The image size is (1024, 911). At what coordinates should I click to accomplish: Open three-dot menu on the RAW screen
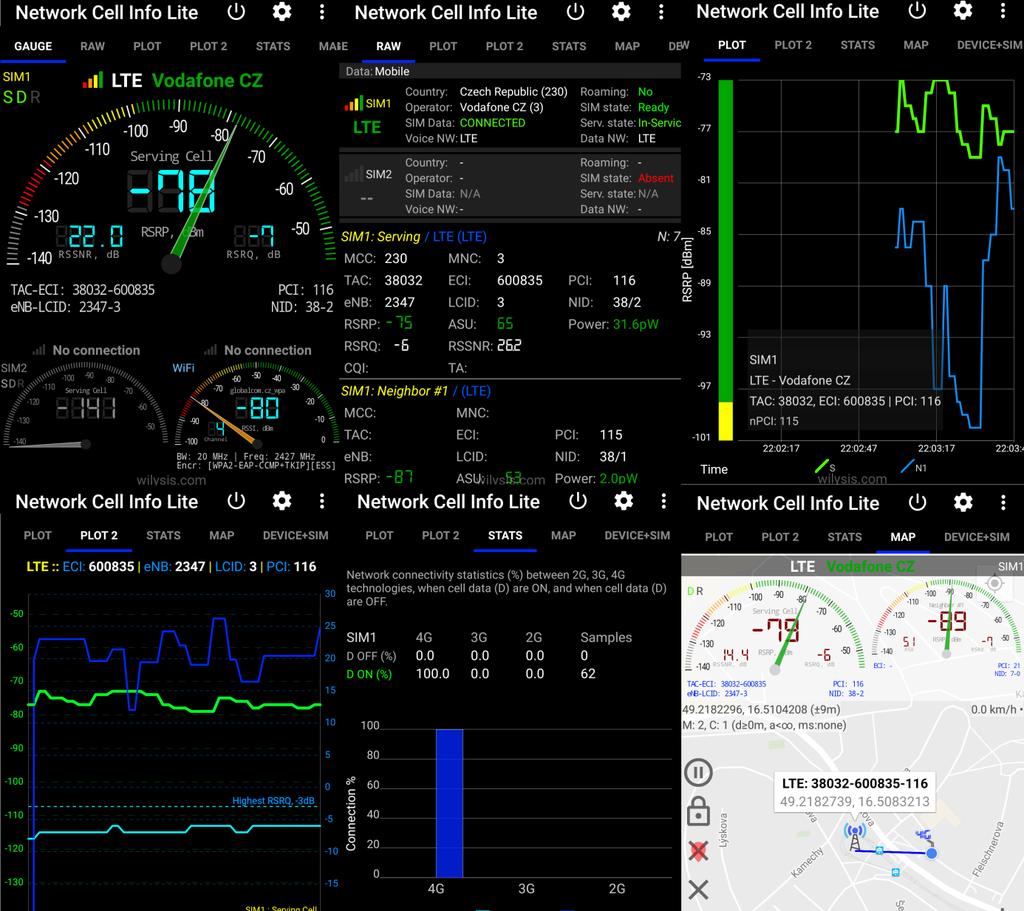(661, 12)
